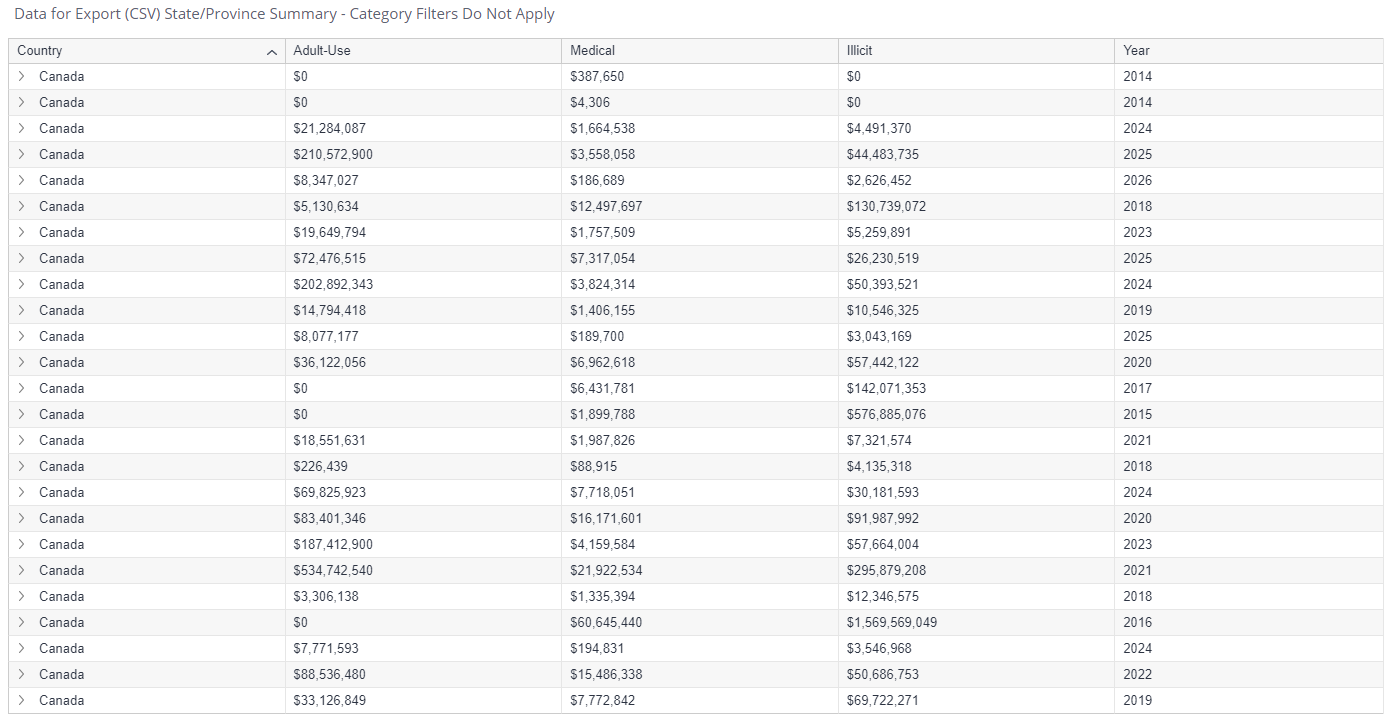This screenshot has height=726, width=1394.
Task: Expand row with Adult-Use $534,742,540
Action: click(21, 571)
